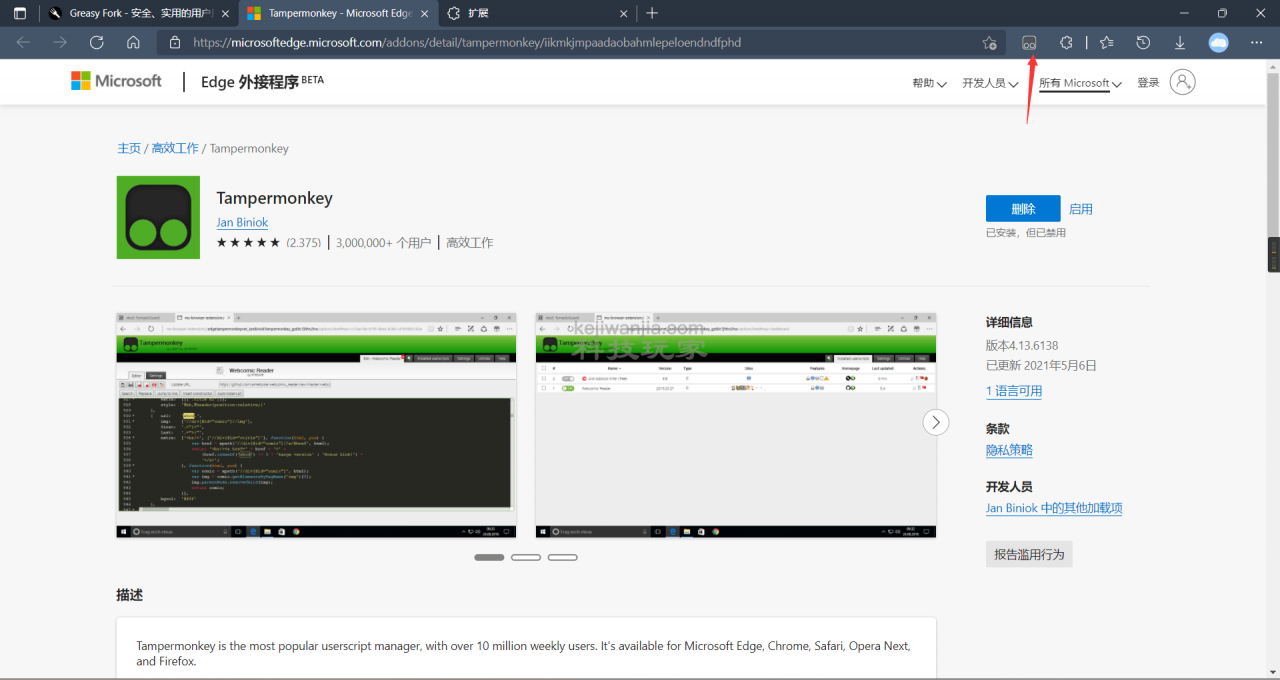Image resolution: width=1280 pixels, height=680 pixels.
Task: Expand the 帮助 dropdown menu
Action: (x=929, y=83)
